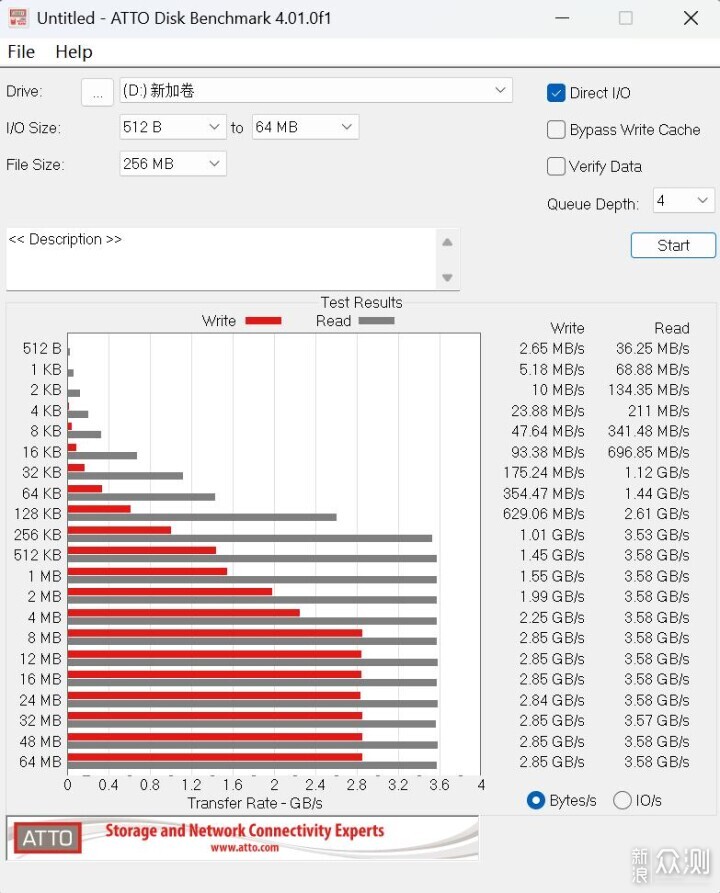
Task: Click the read value 36.25 MB/s
Action: (x=652, y=349)
